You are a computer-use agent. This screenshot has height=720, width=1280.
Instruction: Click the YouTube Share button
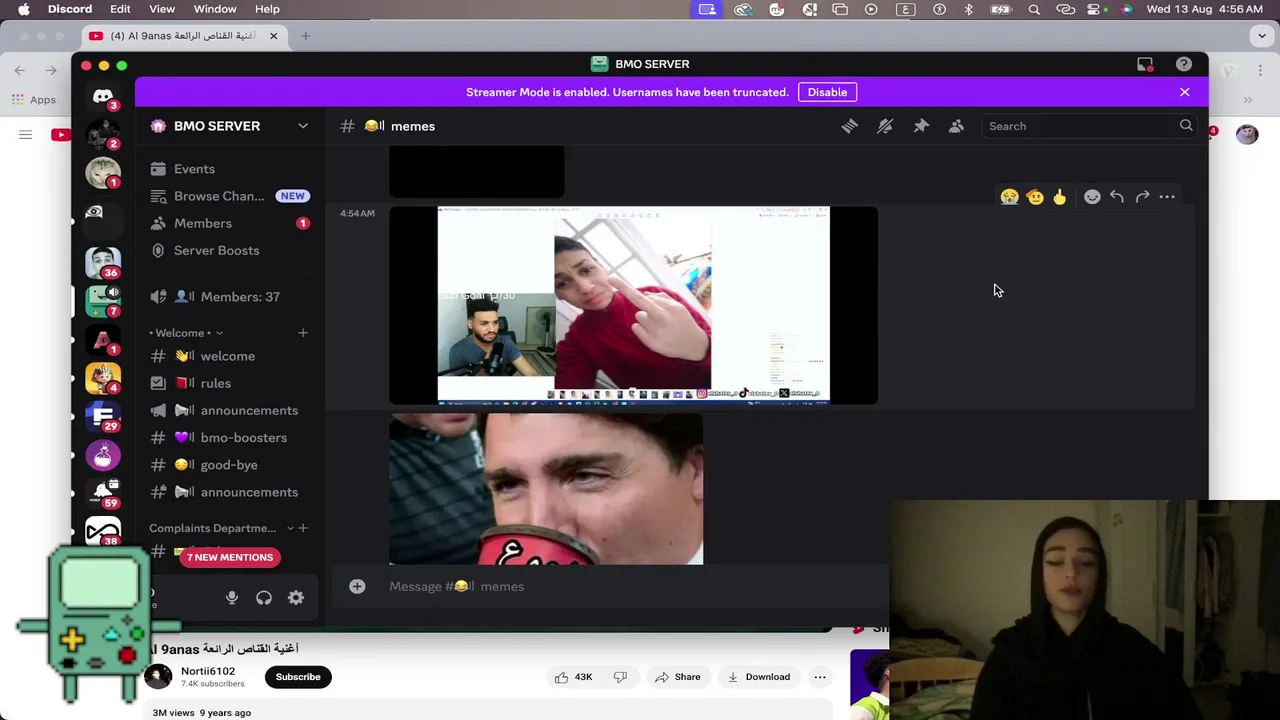click(677, 677)
